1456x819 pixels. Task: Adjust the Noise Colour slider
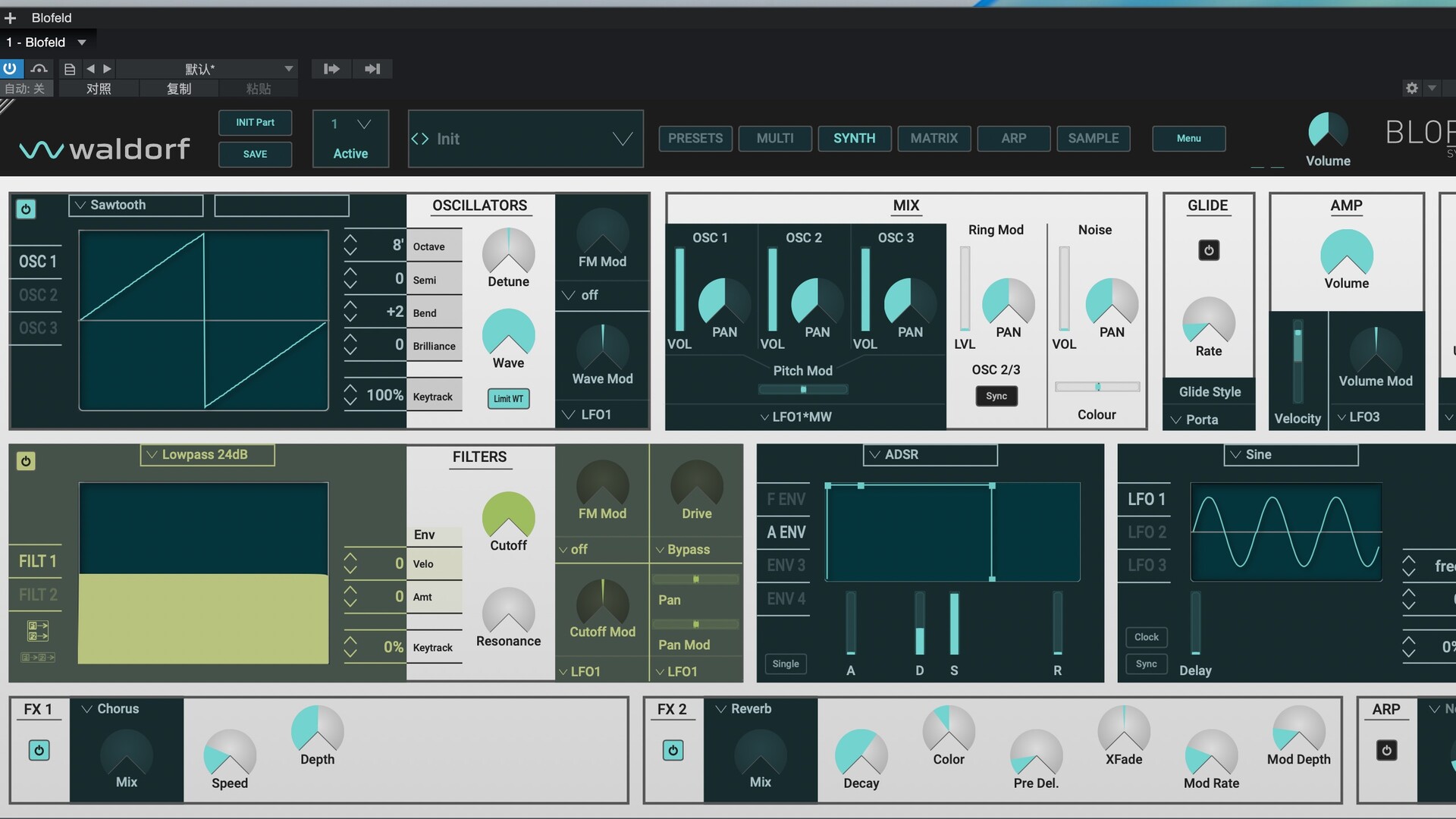click(x=1097, y=387)
